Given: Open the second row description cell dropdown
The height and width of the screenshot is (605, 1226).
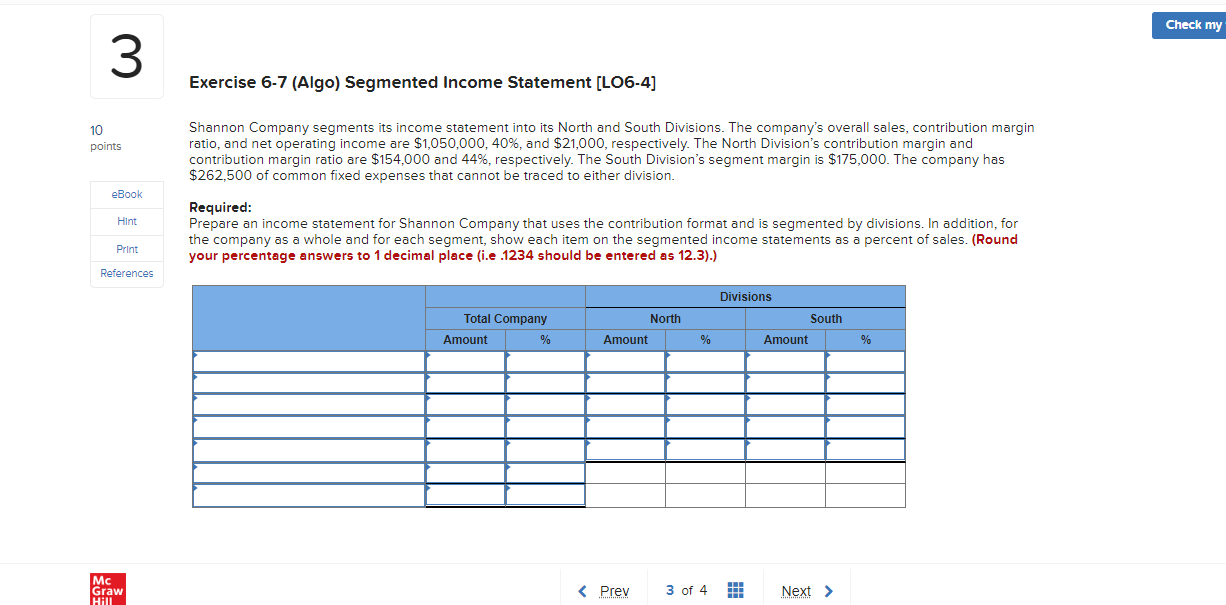Looking at the screenshot, I should tap(308, 383).
